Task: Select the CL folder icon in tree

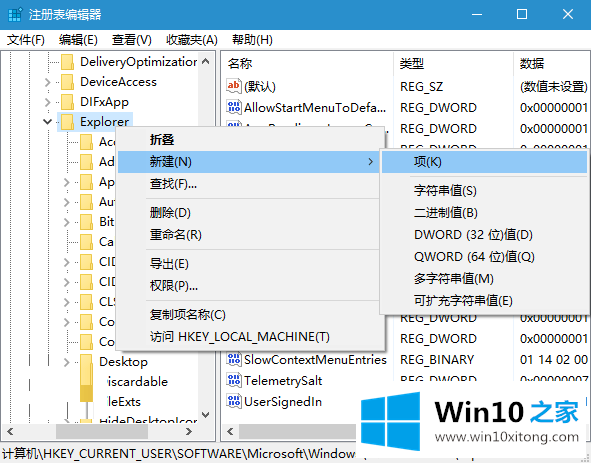Action: coord(87,302)
